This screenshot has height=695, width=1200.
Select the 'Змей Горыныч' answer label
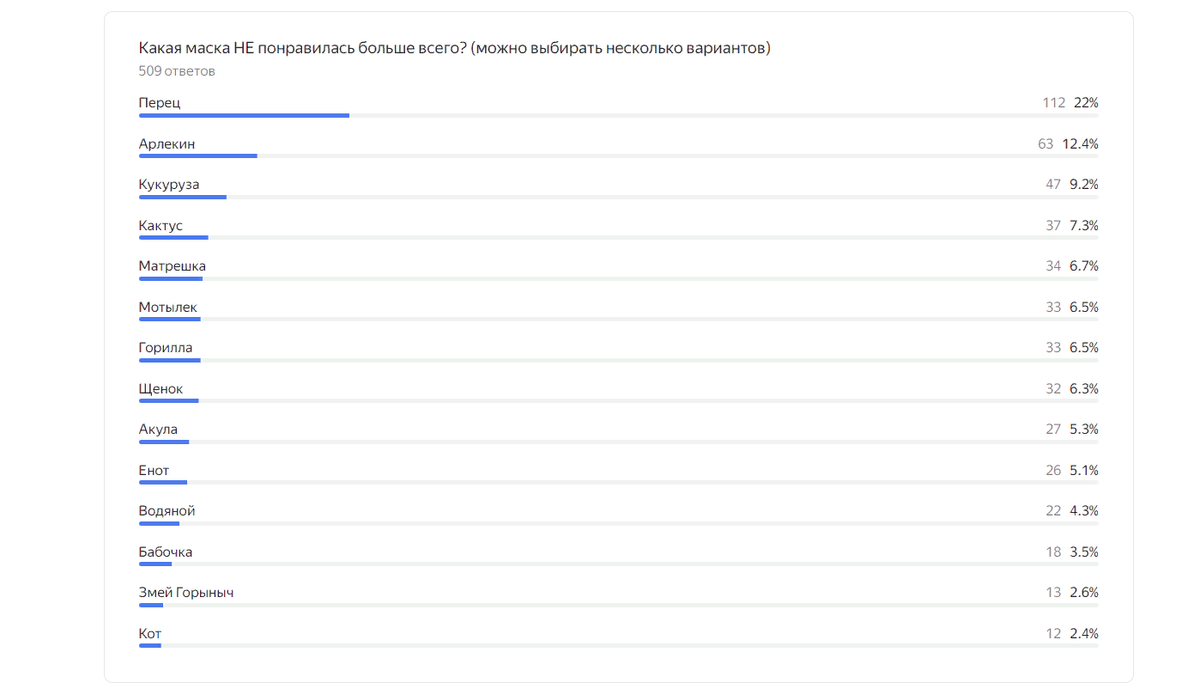(186, 592)
